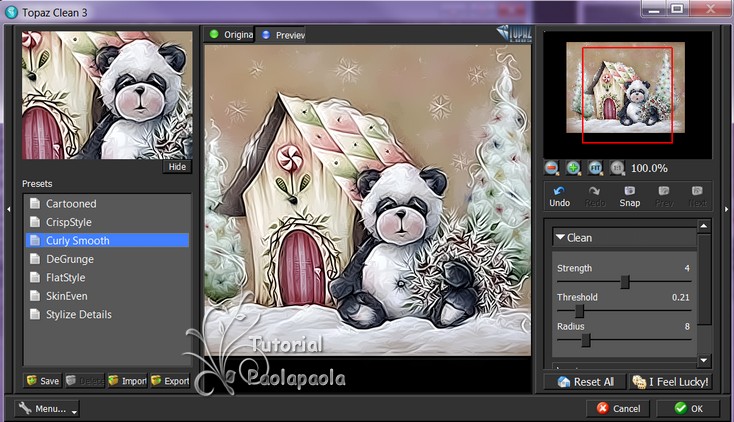The width and height of the screenshot is (734, 422).
Task: Select the CrispStyle preset
Action: point(107,222)
